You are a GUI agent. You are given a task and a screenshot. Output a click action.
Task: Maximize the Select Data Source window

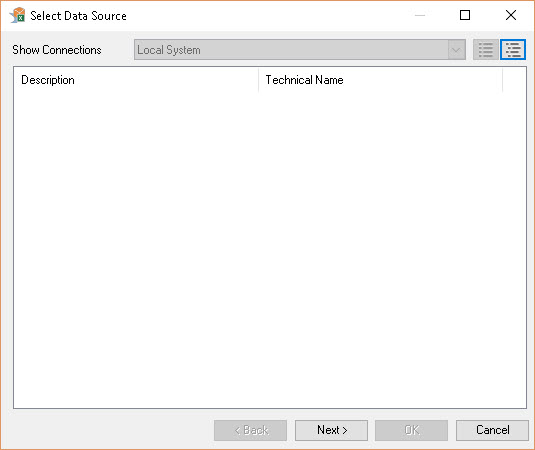coord(465,15)
